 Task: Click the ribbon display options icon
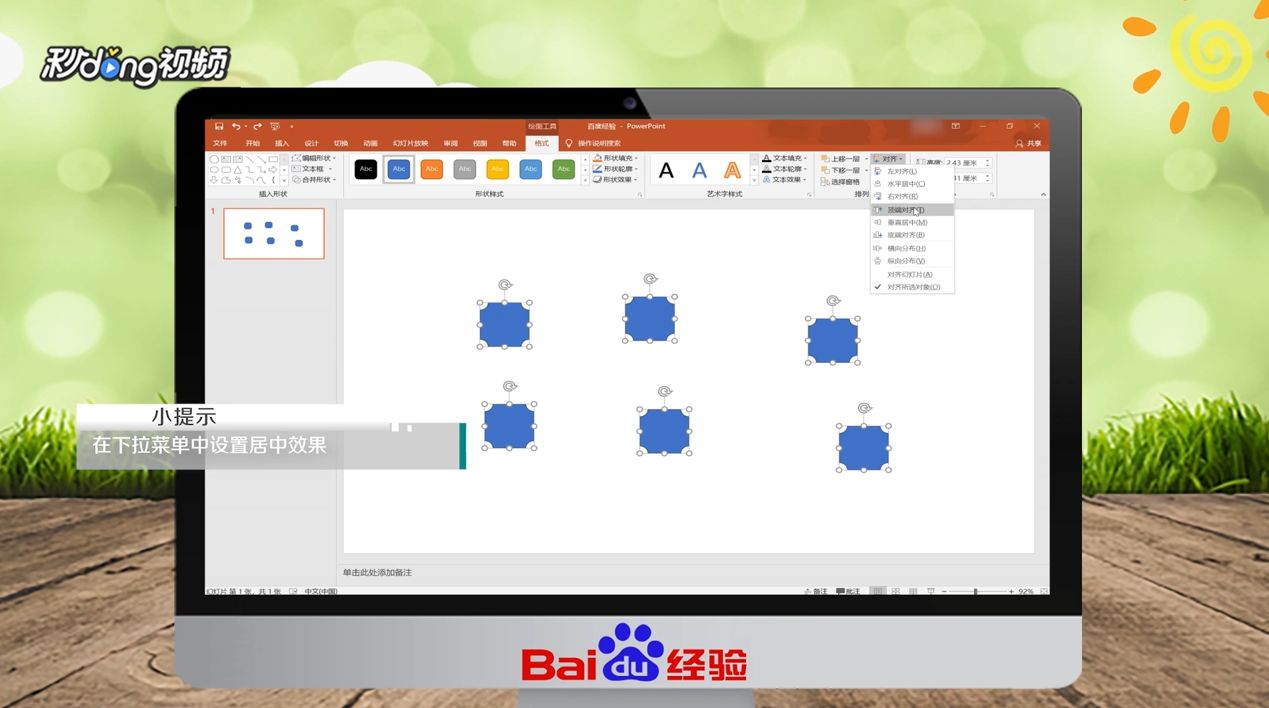(956, 126)
